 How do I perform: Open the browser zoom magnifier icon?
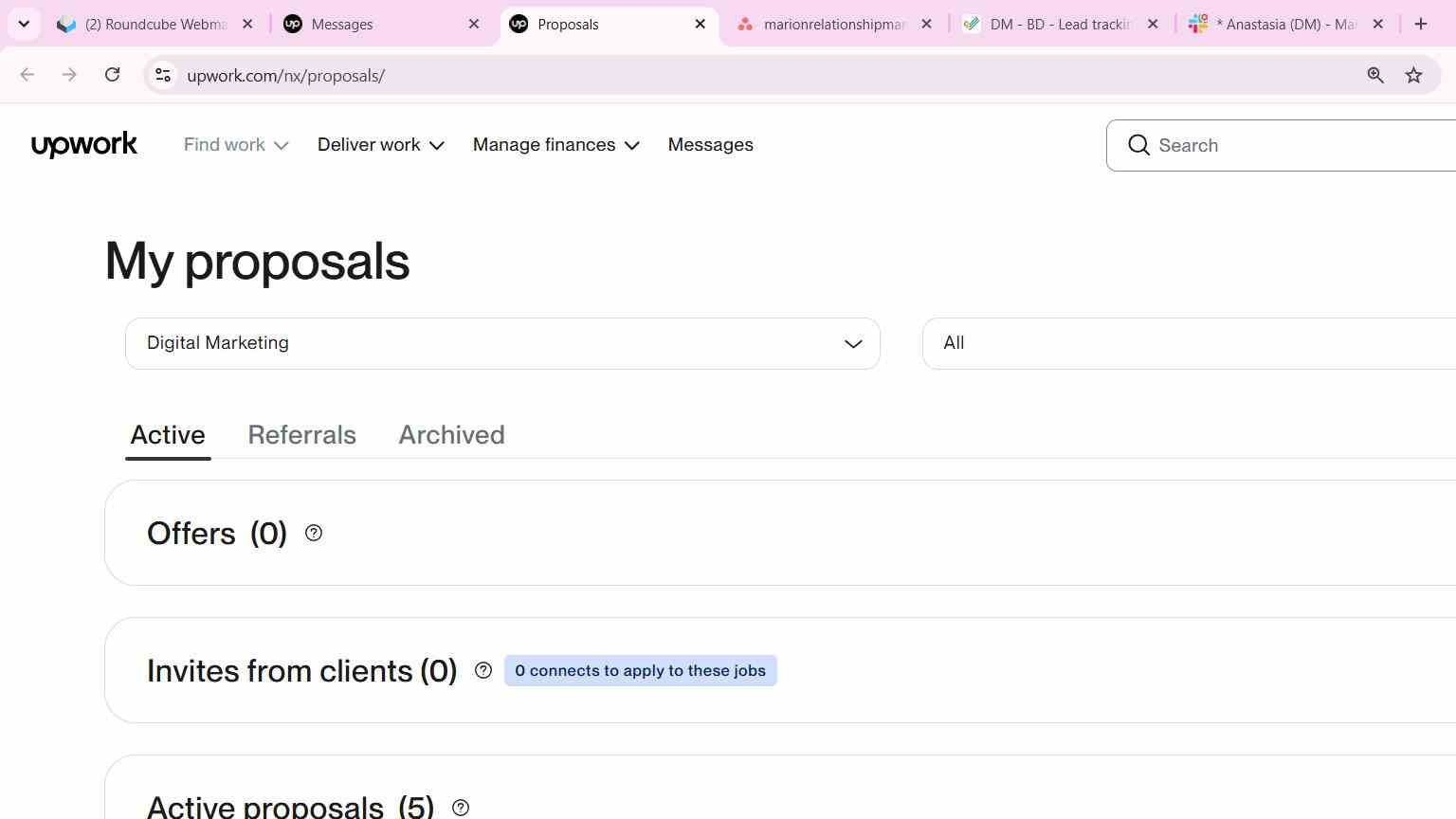point(1375,75)
